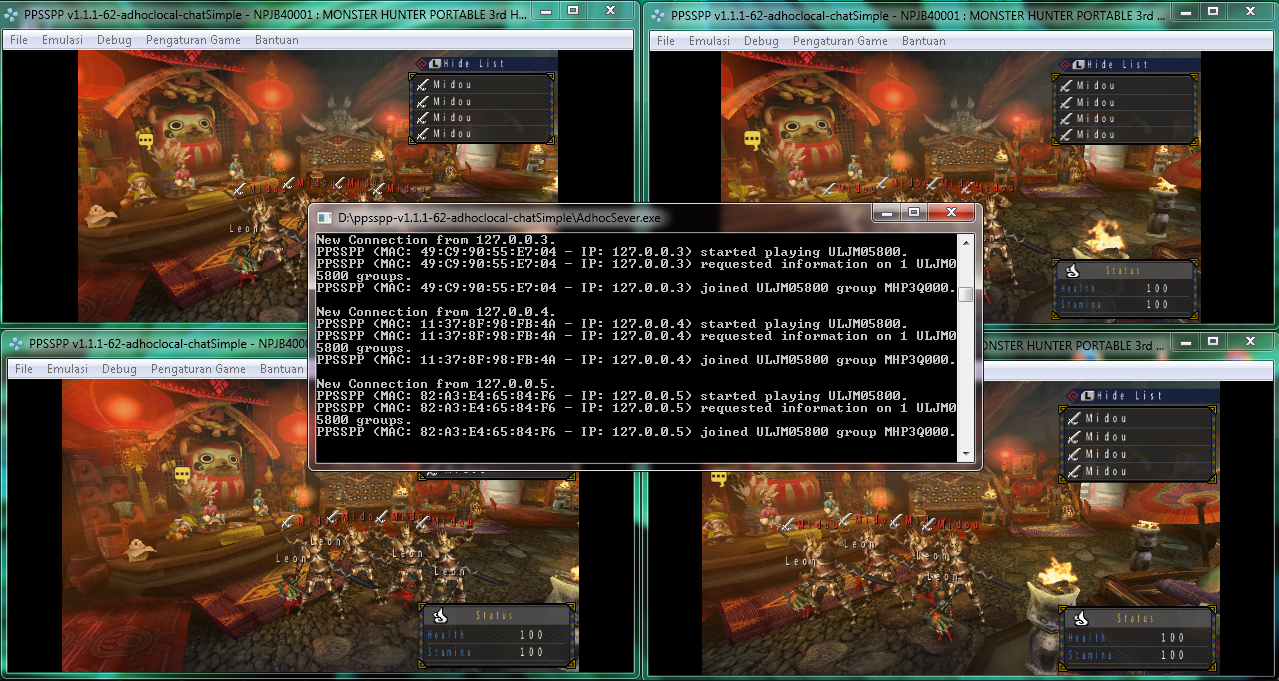Click sword icon of last Midou in top-left list
The width and height of the screenshot is (1279, 681).
click(424, 133)
